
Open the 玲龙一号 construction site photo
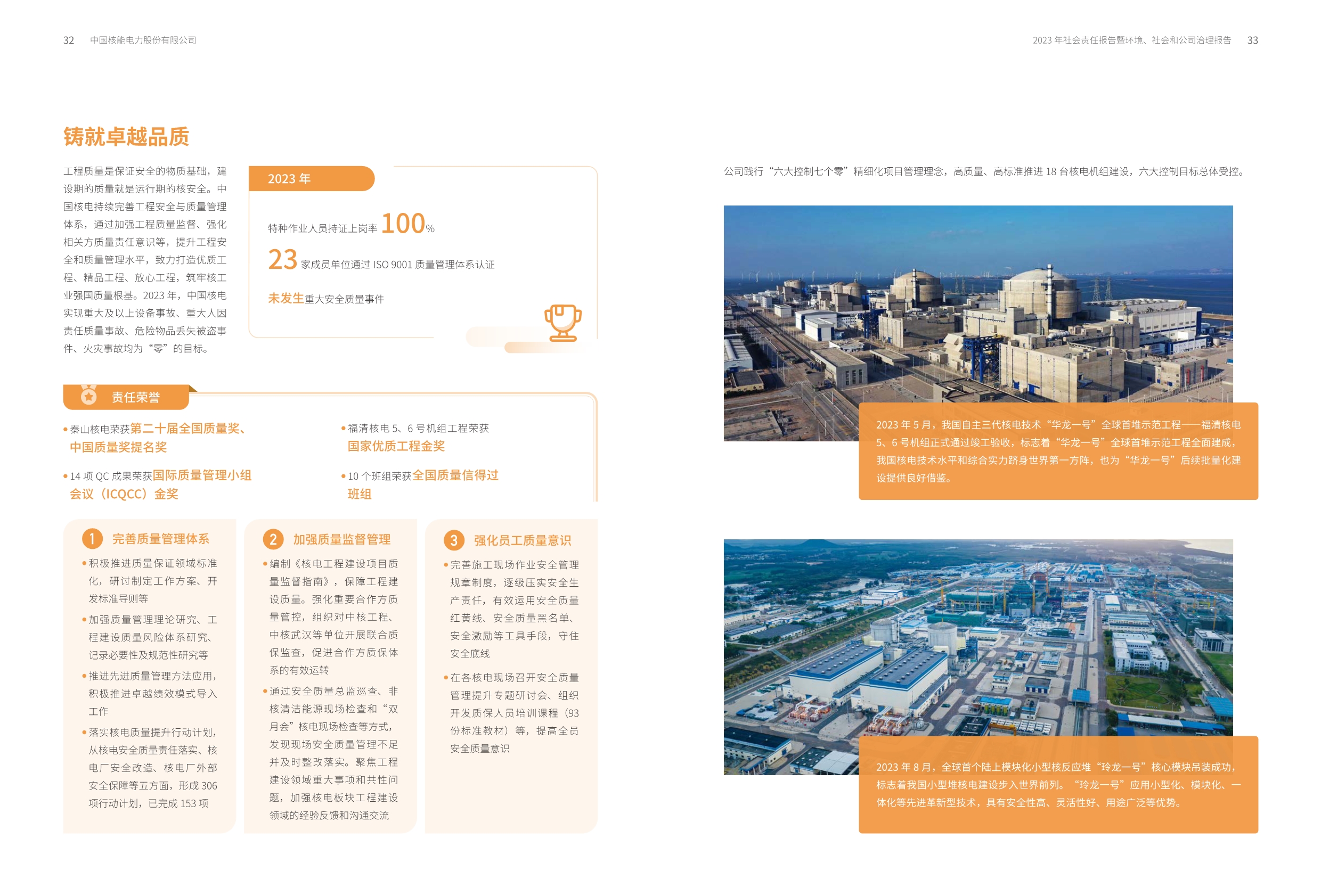977,657
